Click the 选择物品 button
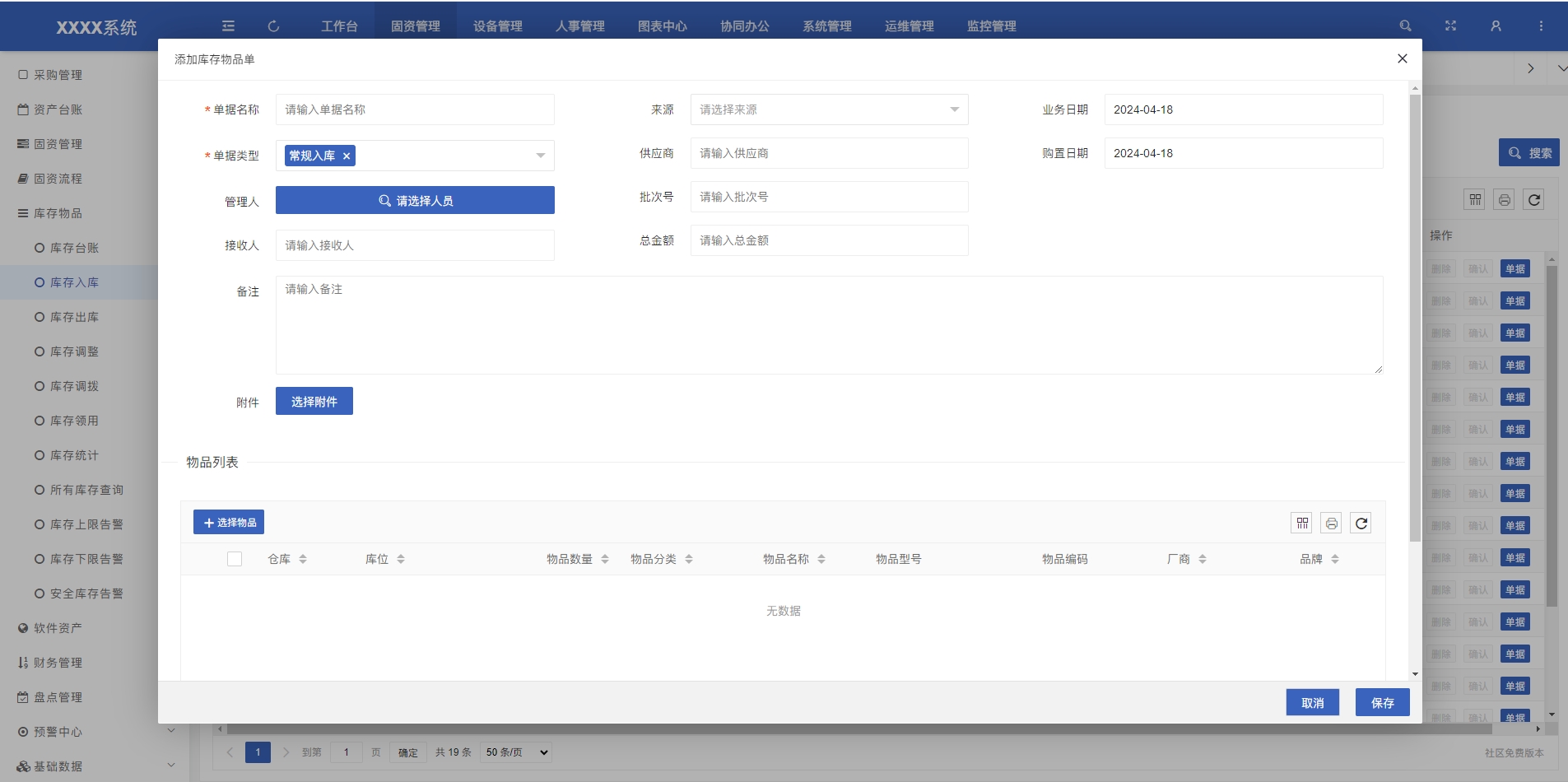Image resolution: width=1568 pixels, height=782 pixels. 229,522
